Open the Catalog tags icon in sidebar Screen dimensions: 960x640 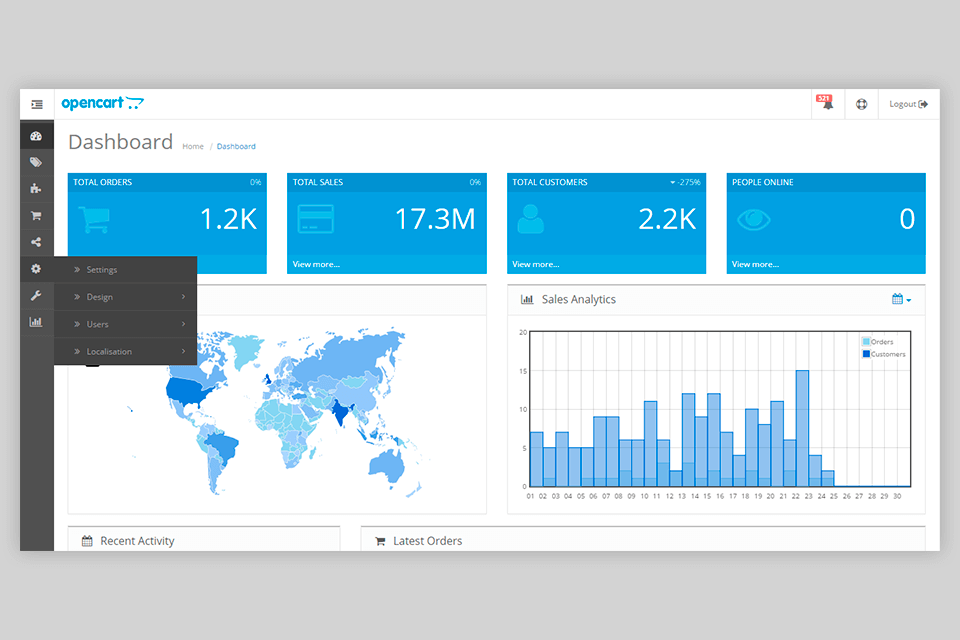click(36, 162)
